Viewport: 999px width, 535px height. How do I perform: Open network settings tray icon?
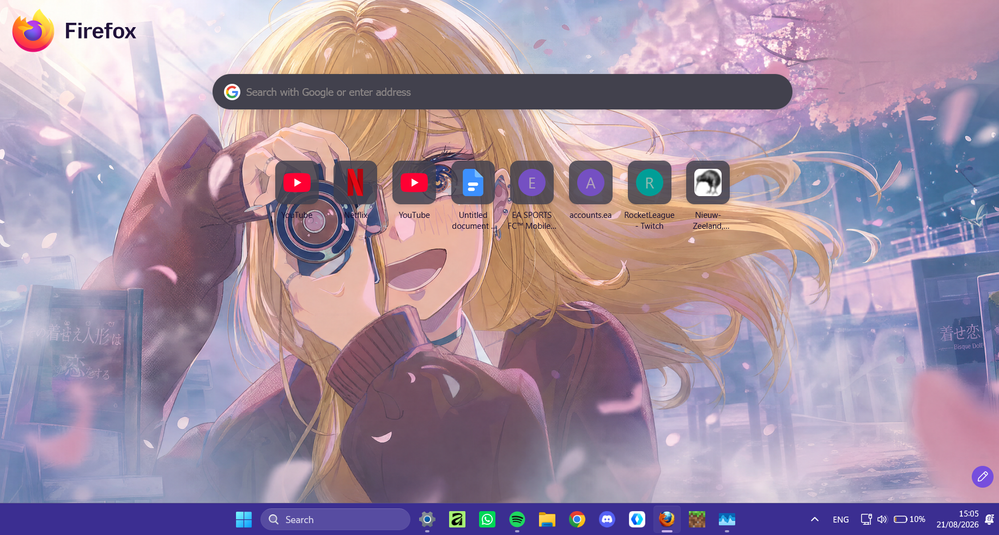click(866, 520)
